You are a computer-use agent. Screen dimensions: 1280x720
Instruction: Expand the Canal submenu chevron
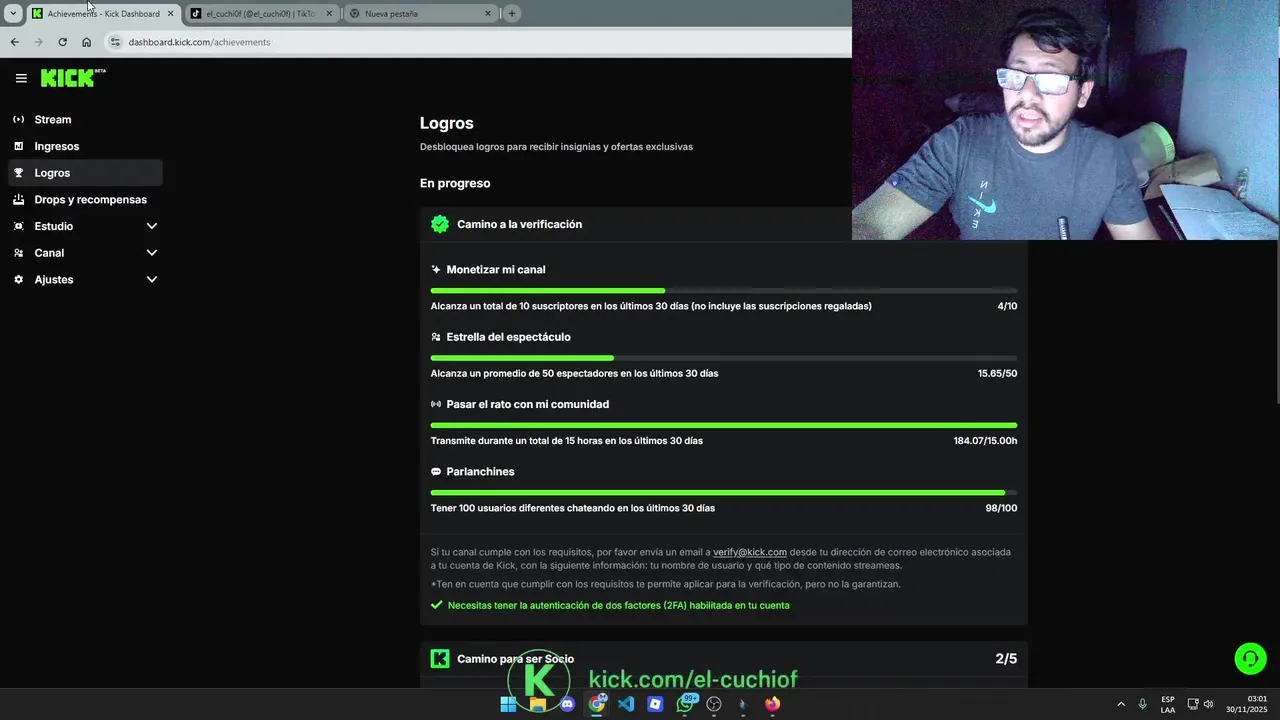[x=152, y=253]
